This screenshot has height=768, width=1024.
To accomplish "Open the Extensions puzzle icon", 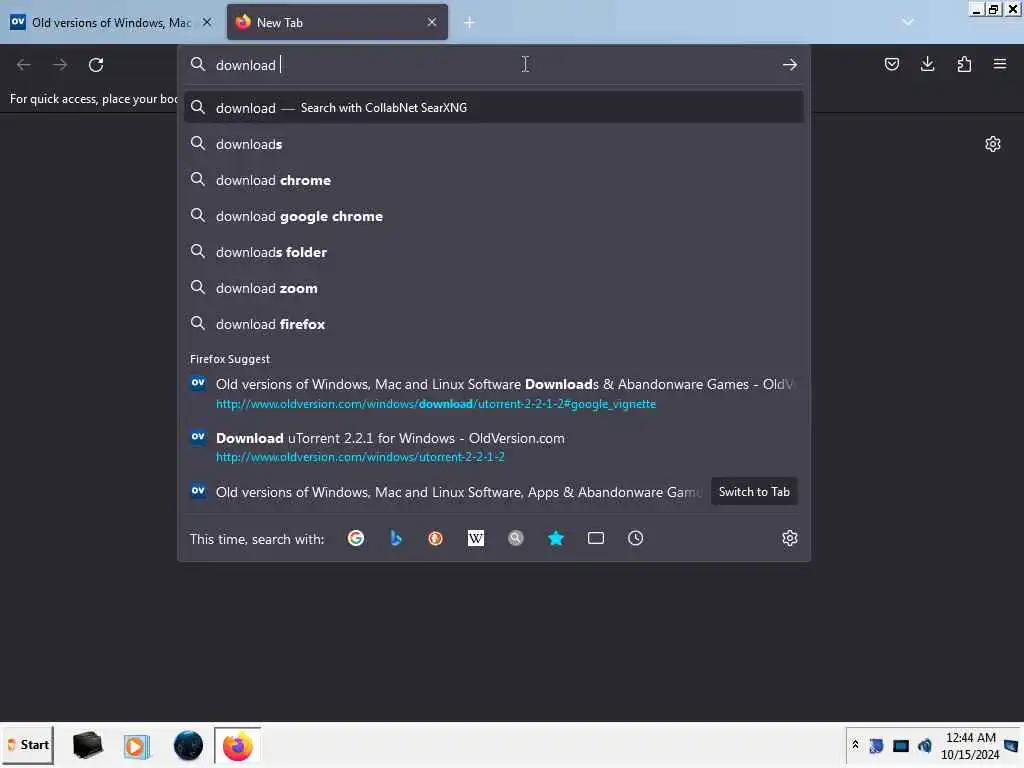I will point(964,64).
